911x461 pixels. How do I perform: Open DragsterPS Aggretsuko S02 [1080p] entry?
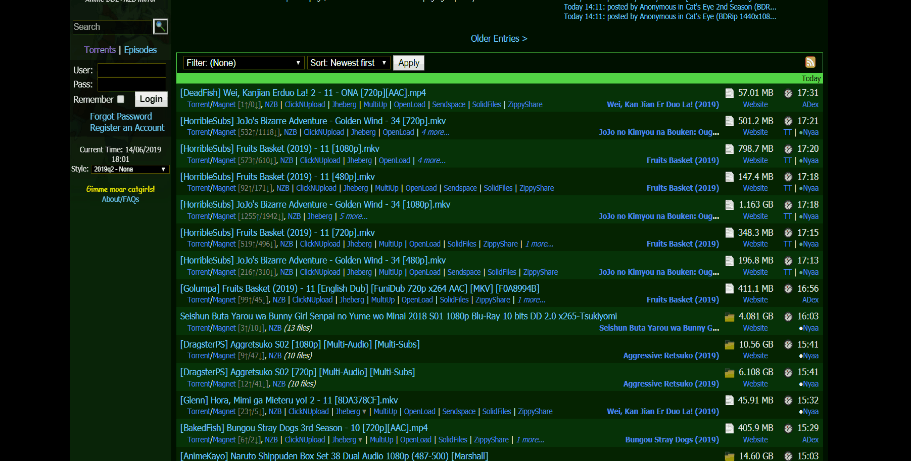pos(300,344)
